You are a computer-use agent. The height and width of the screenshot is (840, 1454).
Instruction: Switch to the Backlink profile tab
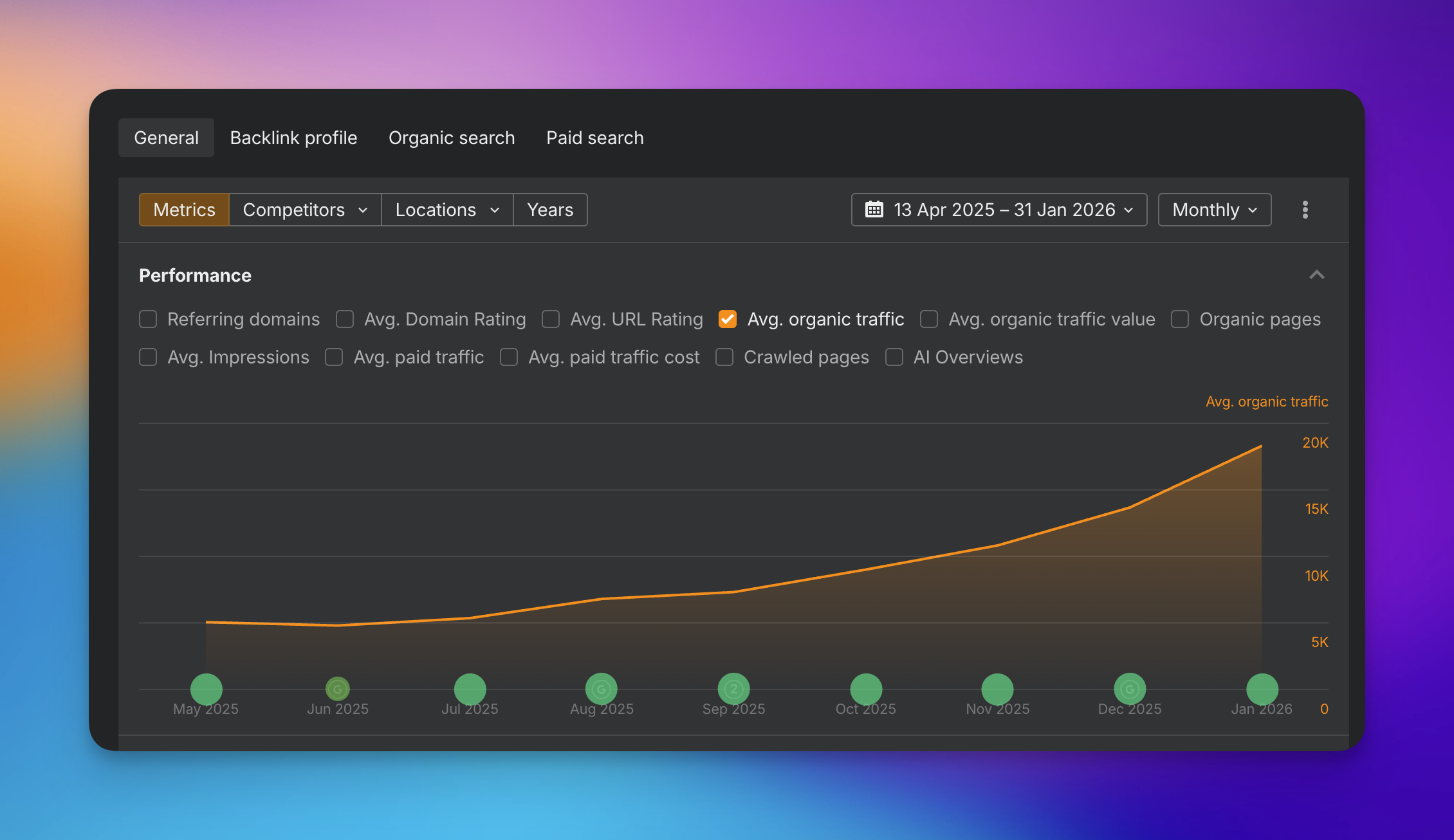pyautogui.click(x=293, y=138)
